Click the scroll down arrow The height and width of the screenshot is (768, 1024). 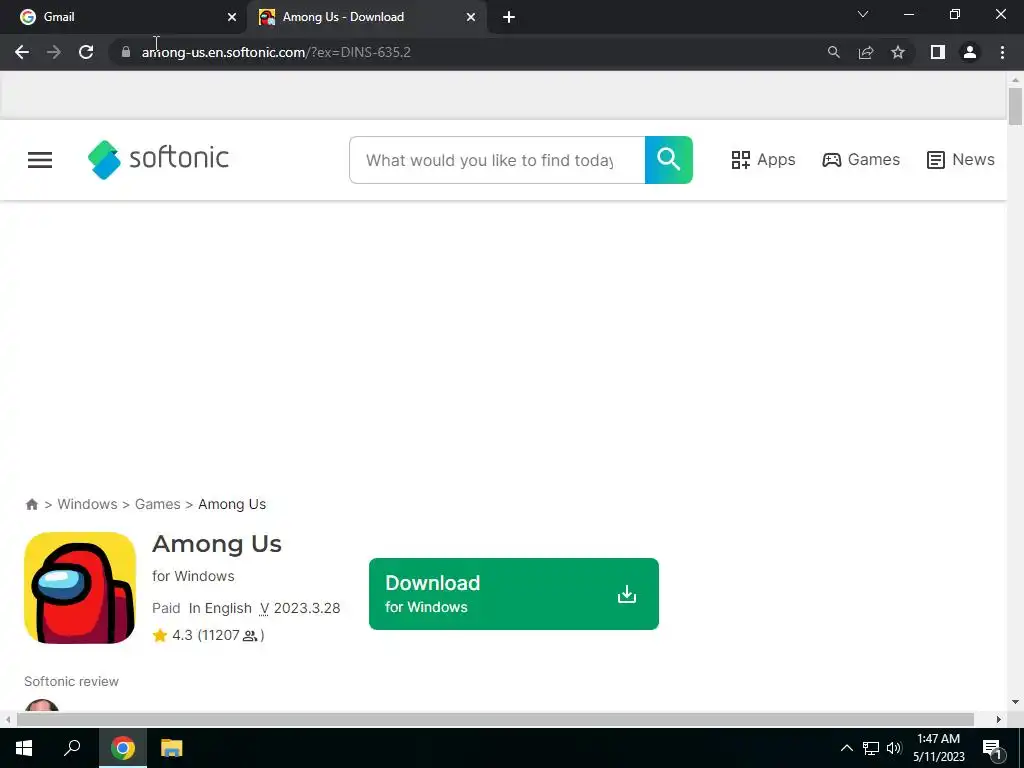[1015, 702]
